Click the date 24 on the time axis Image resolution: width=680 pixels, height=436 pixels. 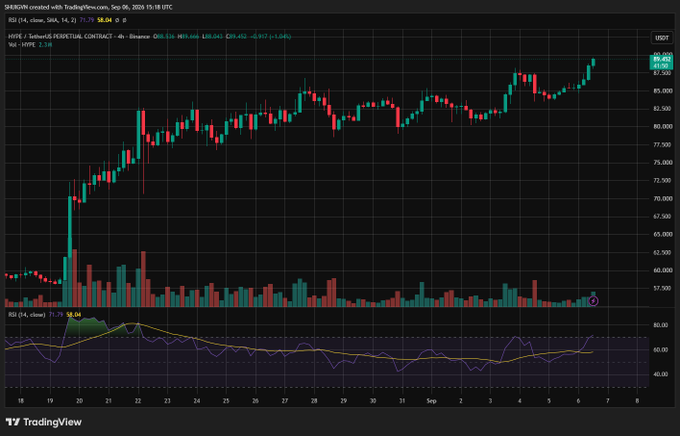196,401
